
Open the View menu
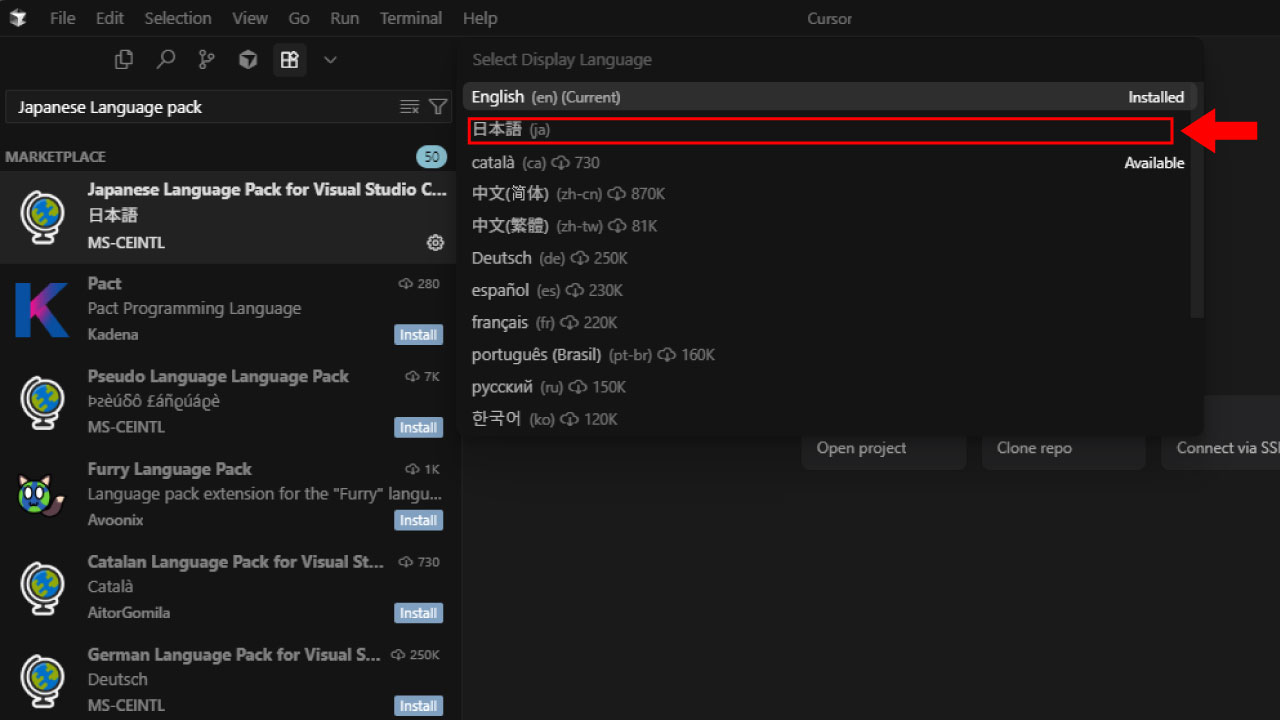click(x=250, y=18)
